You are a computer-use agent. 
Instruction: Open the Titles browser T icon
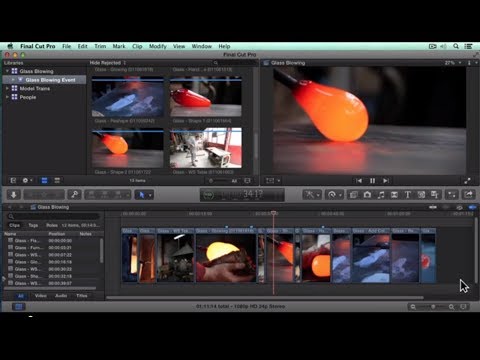tap(407, 195)
